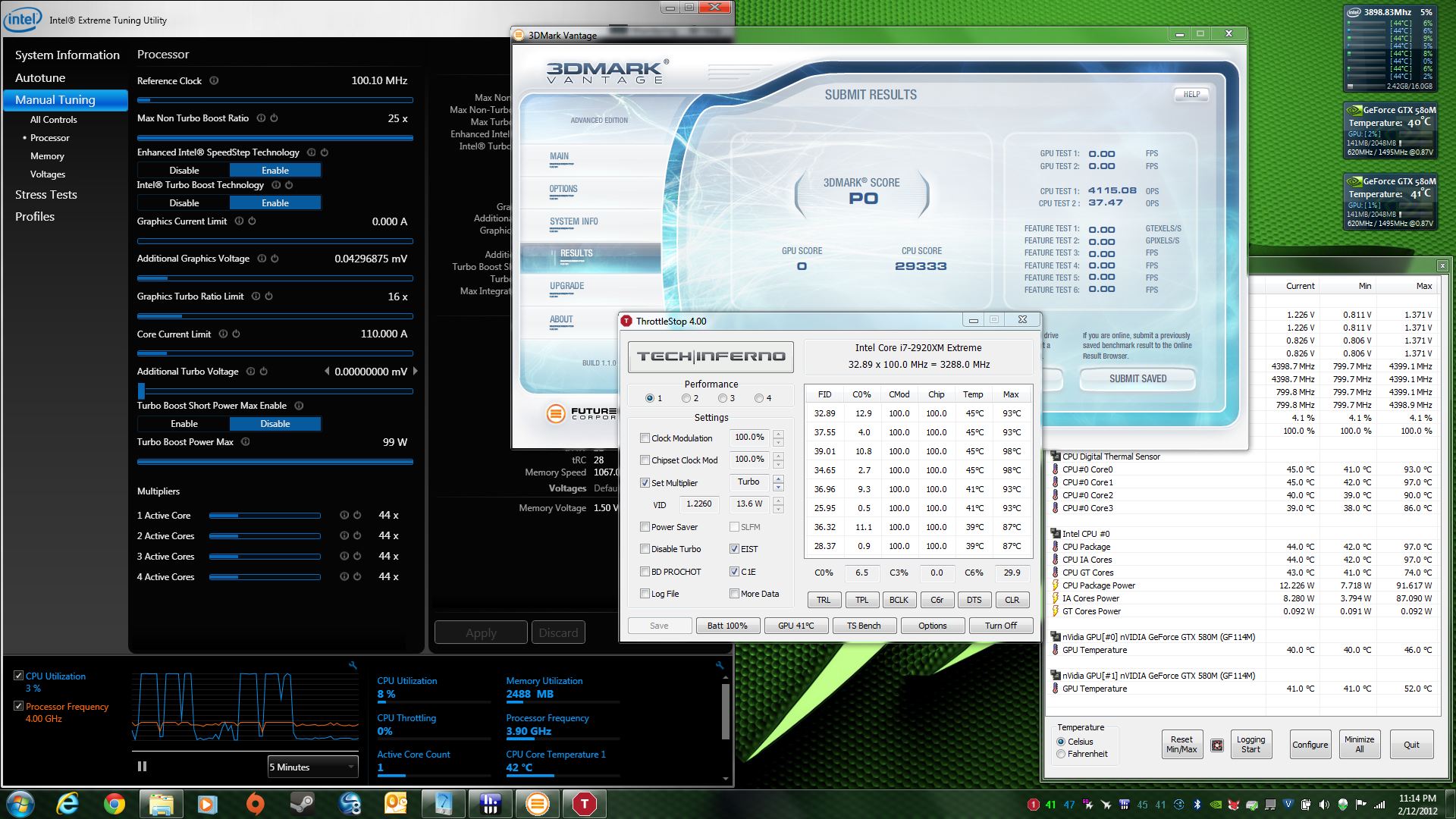Select Fahrenheit temperature unit in HWMonitor
This screenshot has width=1456, height=819.
pos(1061,754)
